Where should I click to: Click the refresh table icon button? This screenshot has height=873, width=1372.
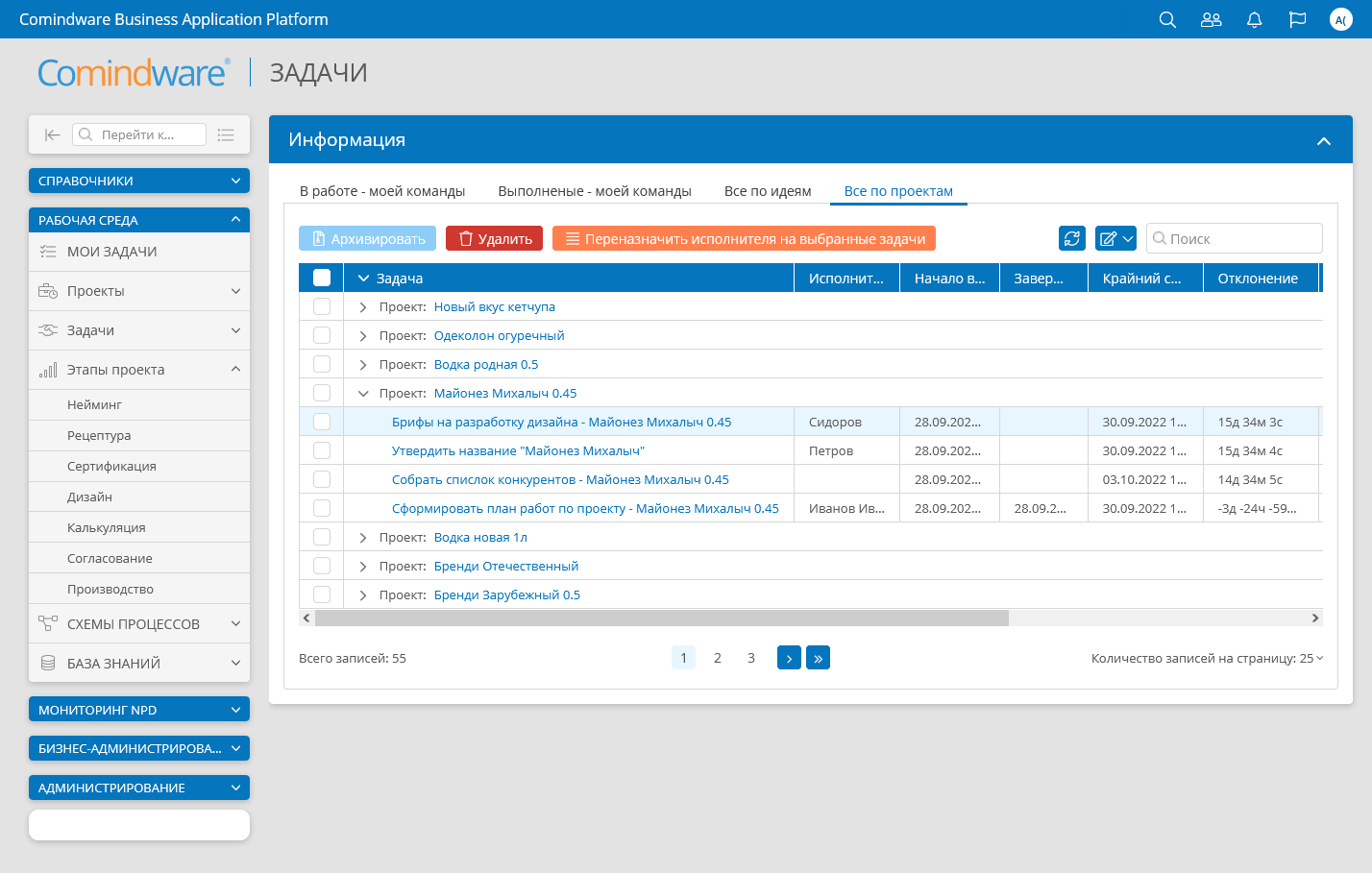[1072, 238]
